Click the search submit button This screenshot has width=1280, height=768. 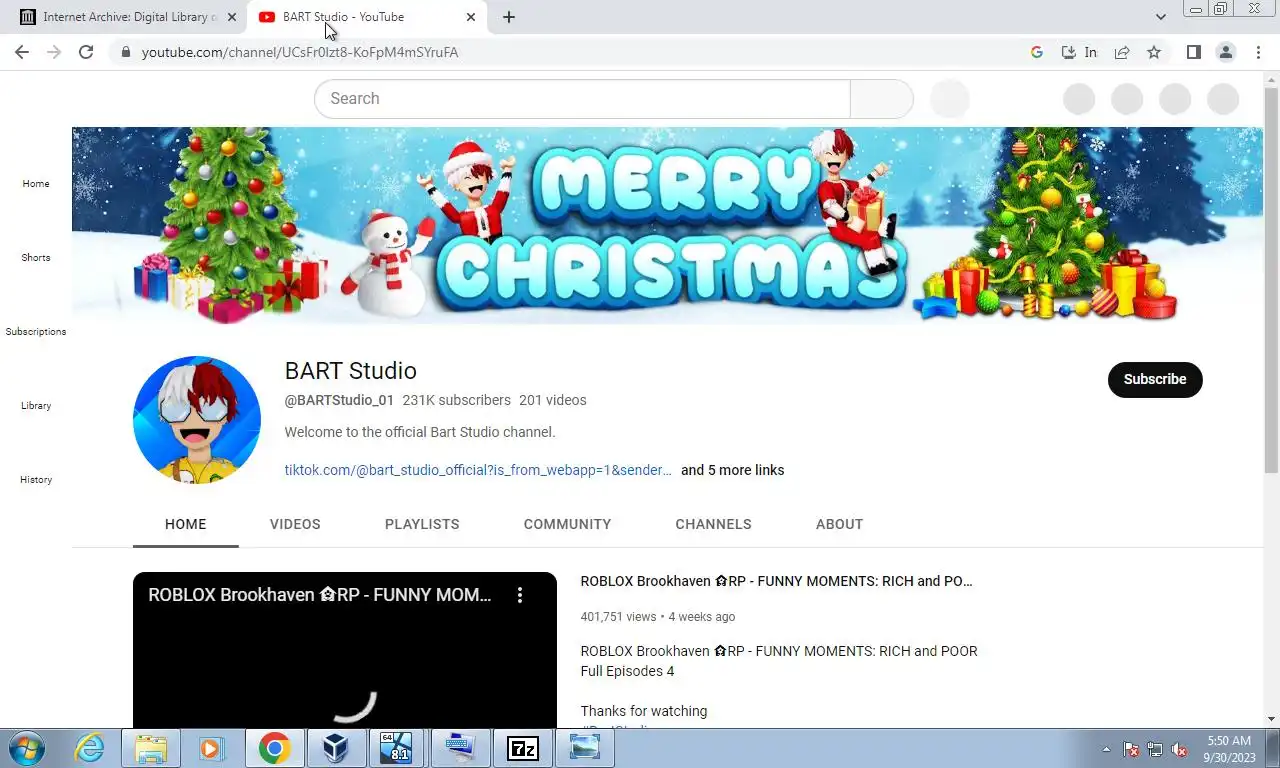coord(882,99)
